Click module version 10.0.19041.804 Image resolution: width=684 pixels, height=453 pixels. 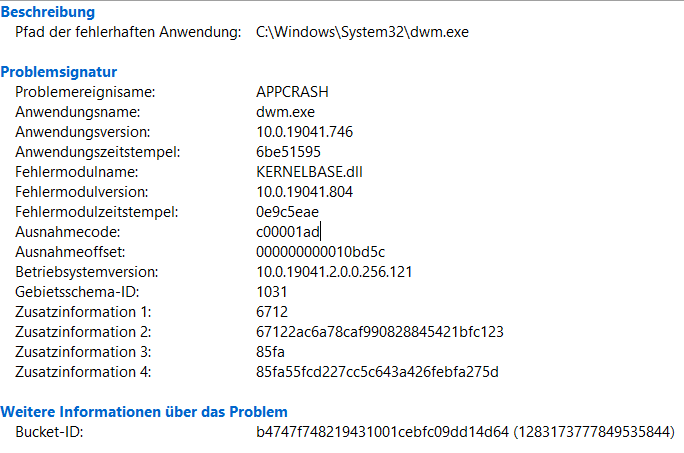pyautogui.click(x=304, y=192)
